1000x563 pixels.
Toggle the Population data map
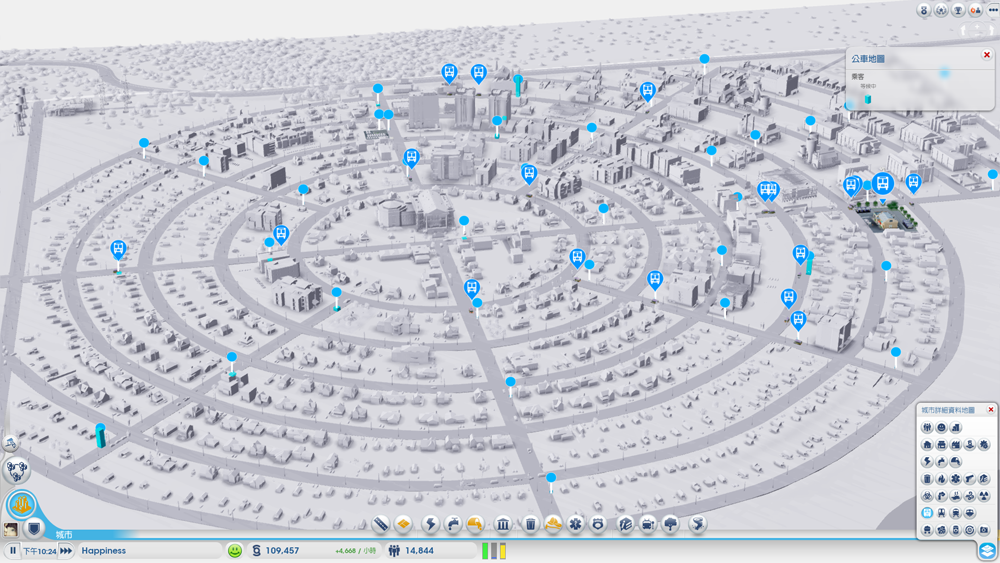[x=927, y=427]
